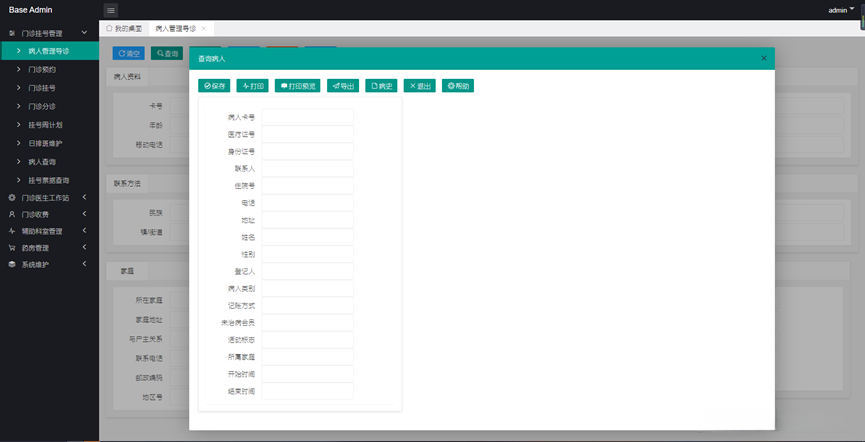This screenshot has height=442, width=865.
Task: Open 门诊预约 in the sidebar
Action: coord(50,70)
